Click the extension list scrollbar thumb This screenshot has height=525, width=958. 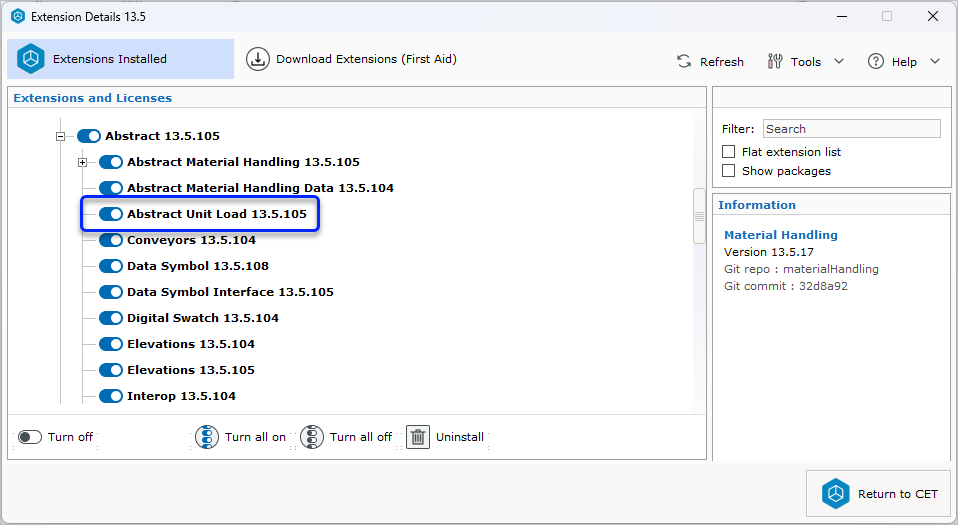pyautogui.click(x=700, y=216)
